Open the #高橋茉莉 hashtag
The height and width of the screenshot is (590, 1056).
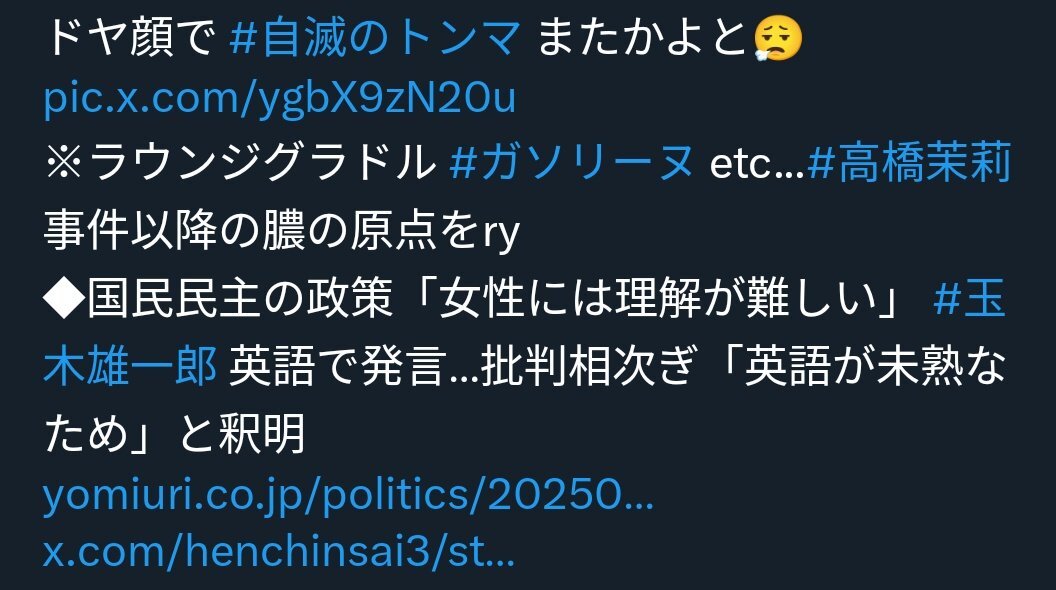(x=909, y=163)
